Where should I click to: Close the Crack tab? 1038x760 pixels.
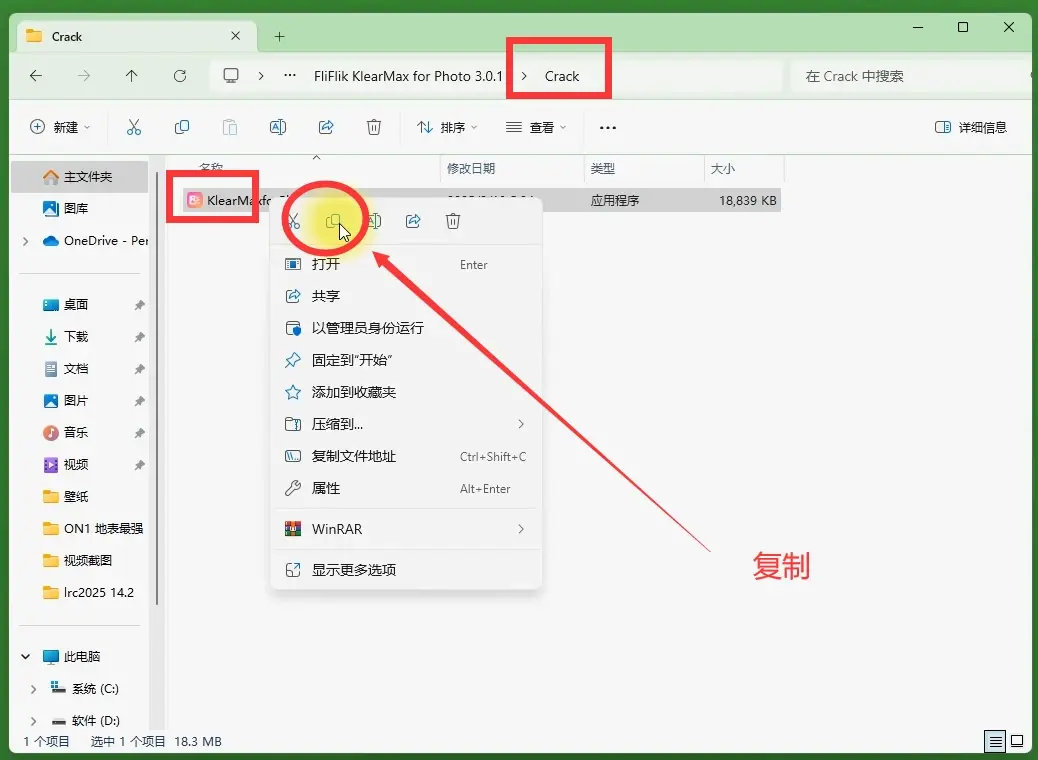[x=236, y=36]
